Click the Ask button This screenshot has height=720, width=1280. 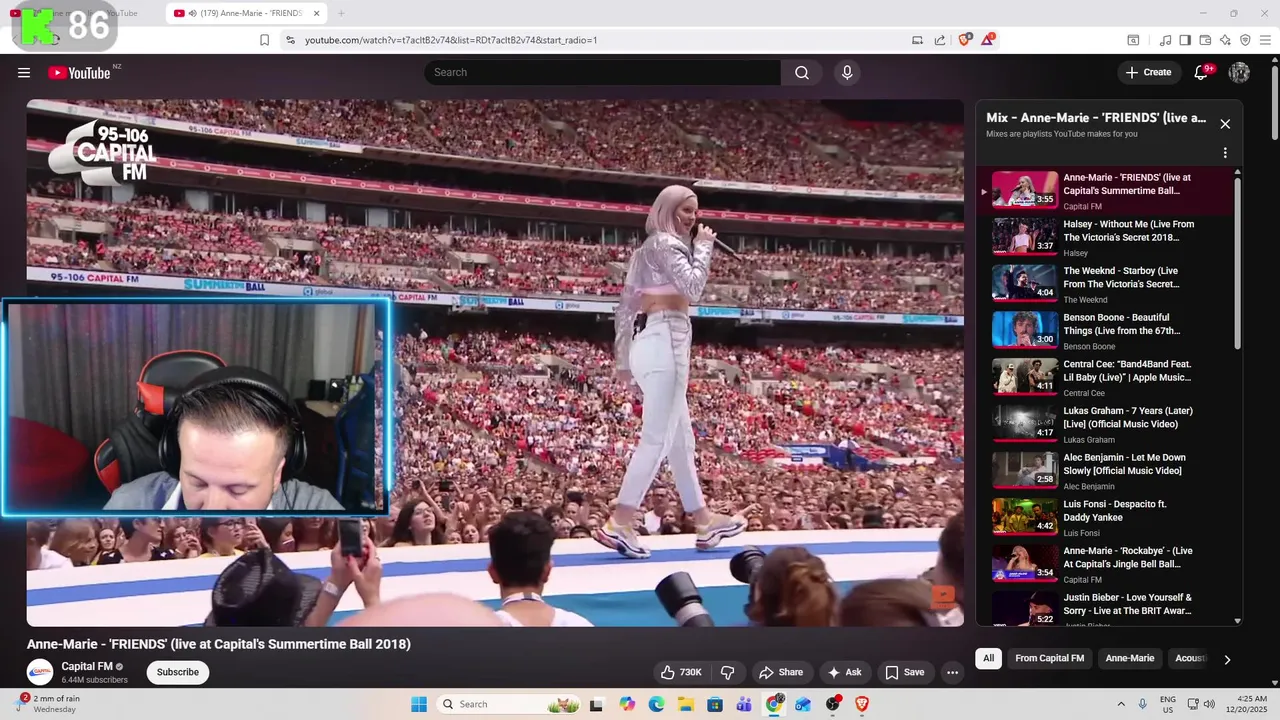(844, 672)
